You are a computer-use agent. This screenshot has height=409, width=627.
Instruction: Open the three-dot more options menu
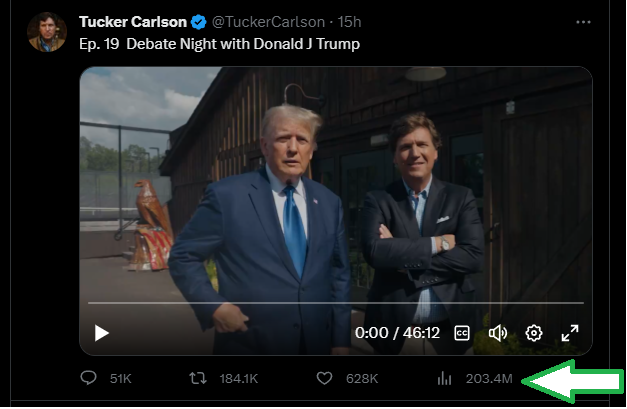pyautogui.click(x=583, y=21)
